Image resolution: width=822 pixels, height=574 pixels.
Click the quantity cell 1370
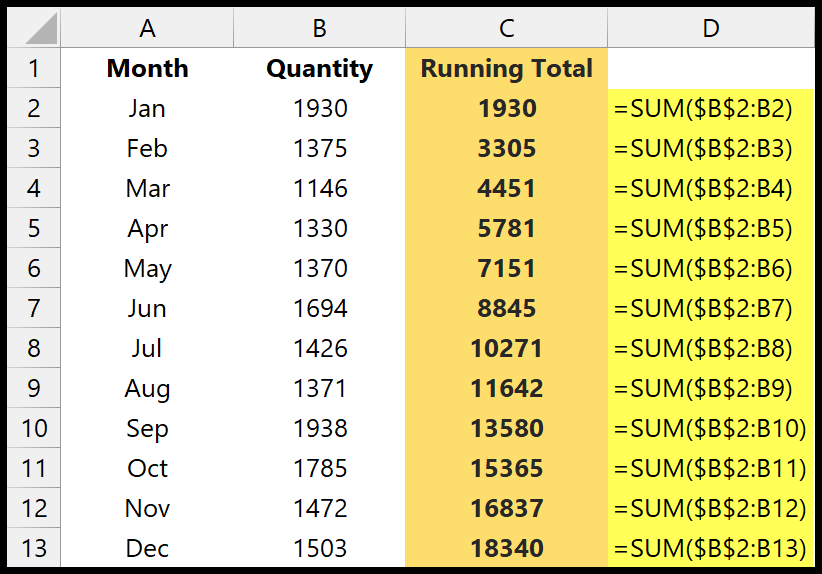(x=319, y=268)
